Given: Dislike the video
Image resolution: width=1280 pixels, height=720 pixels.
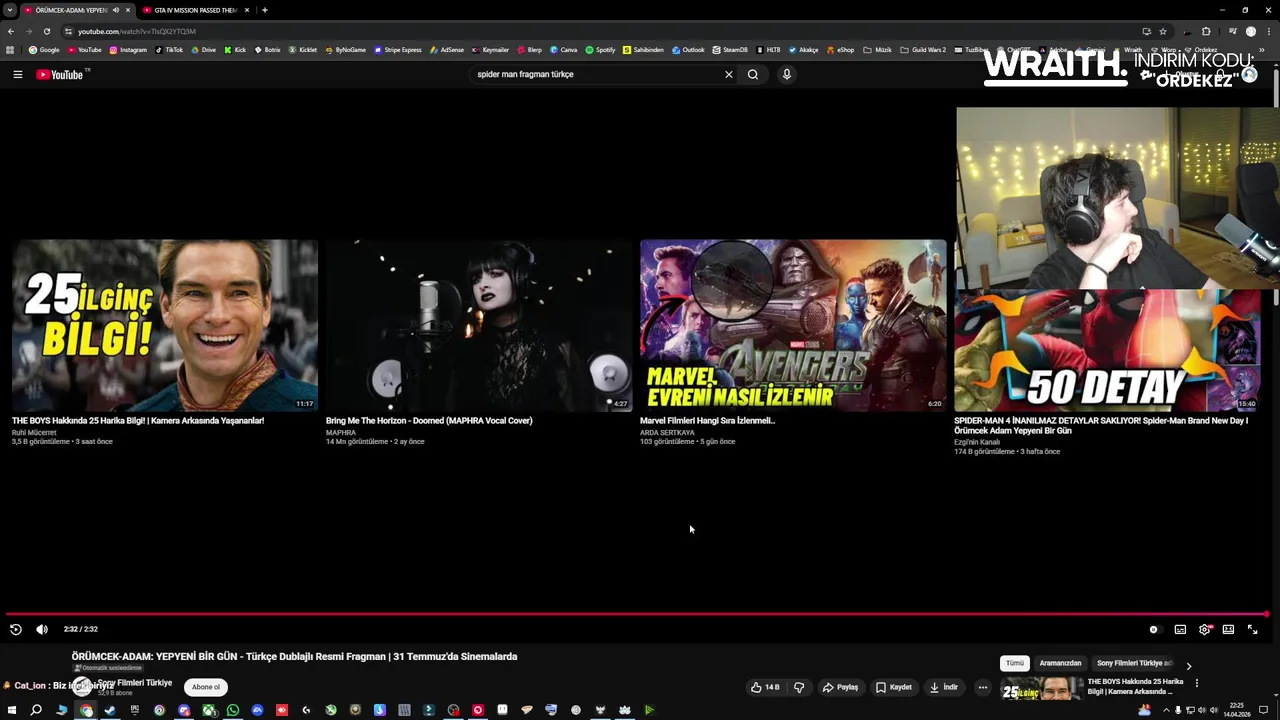Looking at the screenshot, I should click(799, 687).
